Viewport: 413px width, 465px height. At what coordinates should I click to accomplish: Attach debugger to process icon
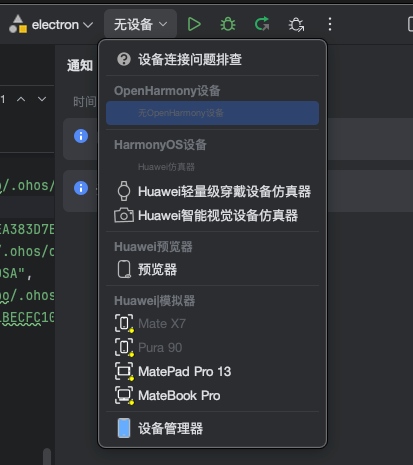(296, 25)
